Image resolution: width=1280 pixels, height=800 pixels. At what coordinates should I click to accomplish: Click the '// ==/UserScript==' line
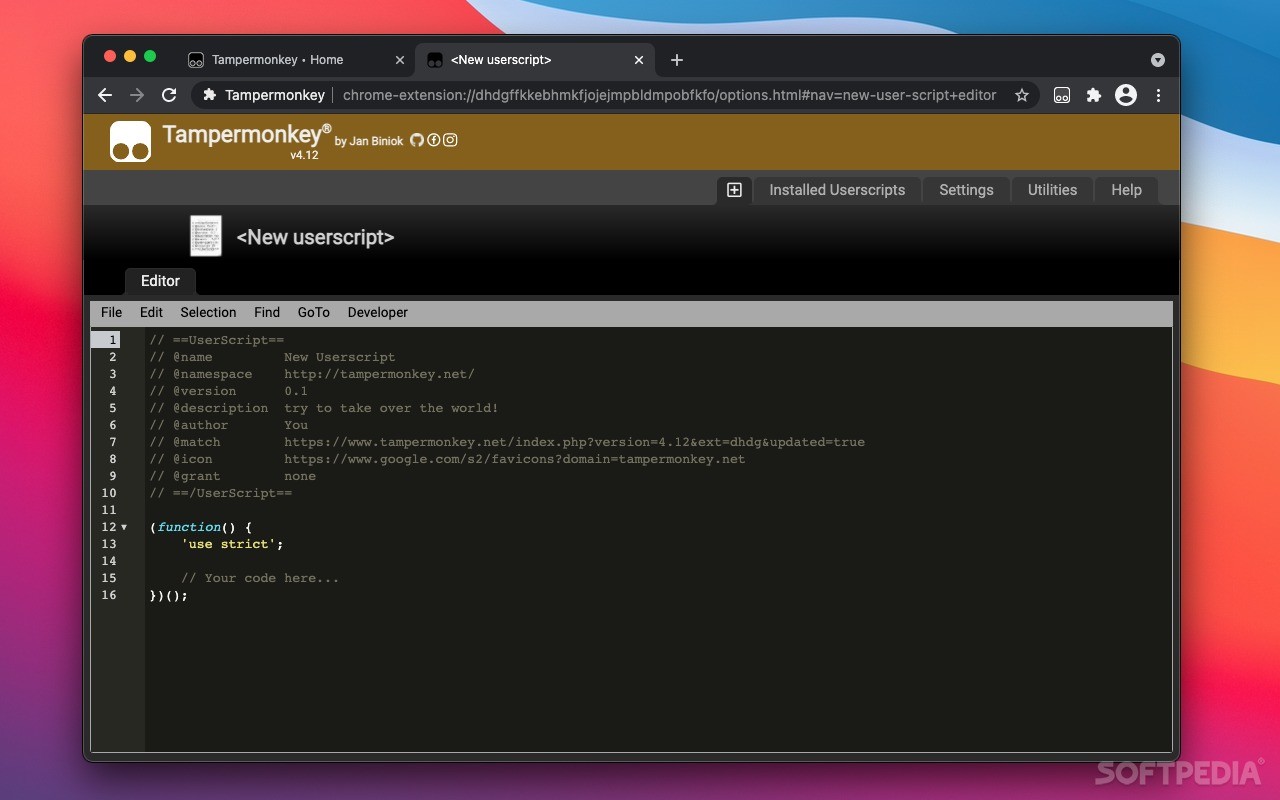[x=221, y=493]
